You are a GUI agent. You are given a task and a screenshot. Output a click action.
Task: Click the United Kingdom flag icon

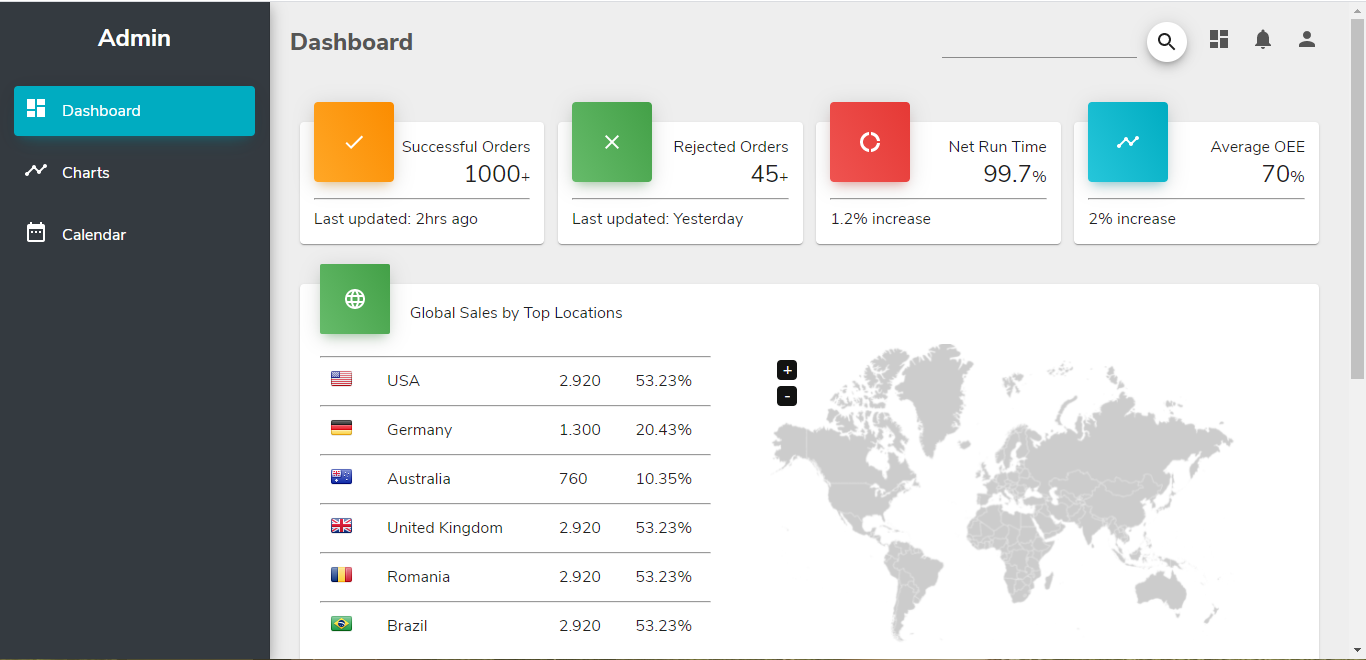tap(341, 526)
